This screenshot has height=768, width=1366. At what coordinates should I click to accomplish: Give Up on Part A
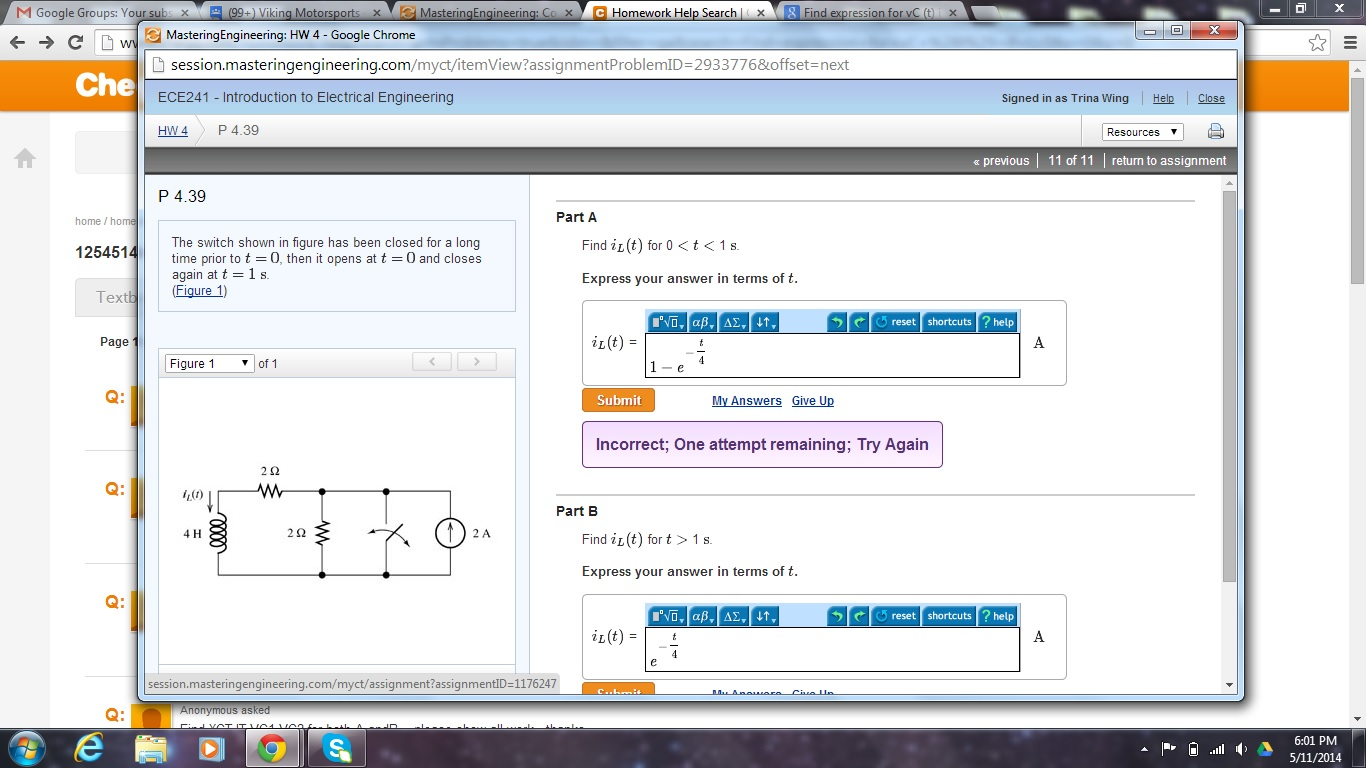(813, 401)
